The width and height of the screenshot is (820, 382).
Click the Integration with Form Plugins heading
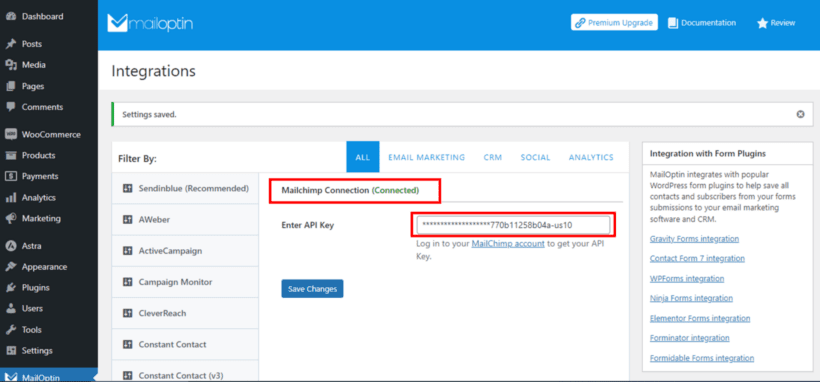[x=708, y=154]
